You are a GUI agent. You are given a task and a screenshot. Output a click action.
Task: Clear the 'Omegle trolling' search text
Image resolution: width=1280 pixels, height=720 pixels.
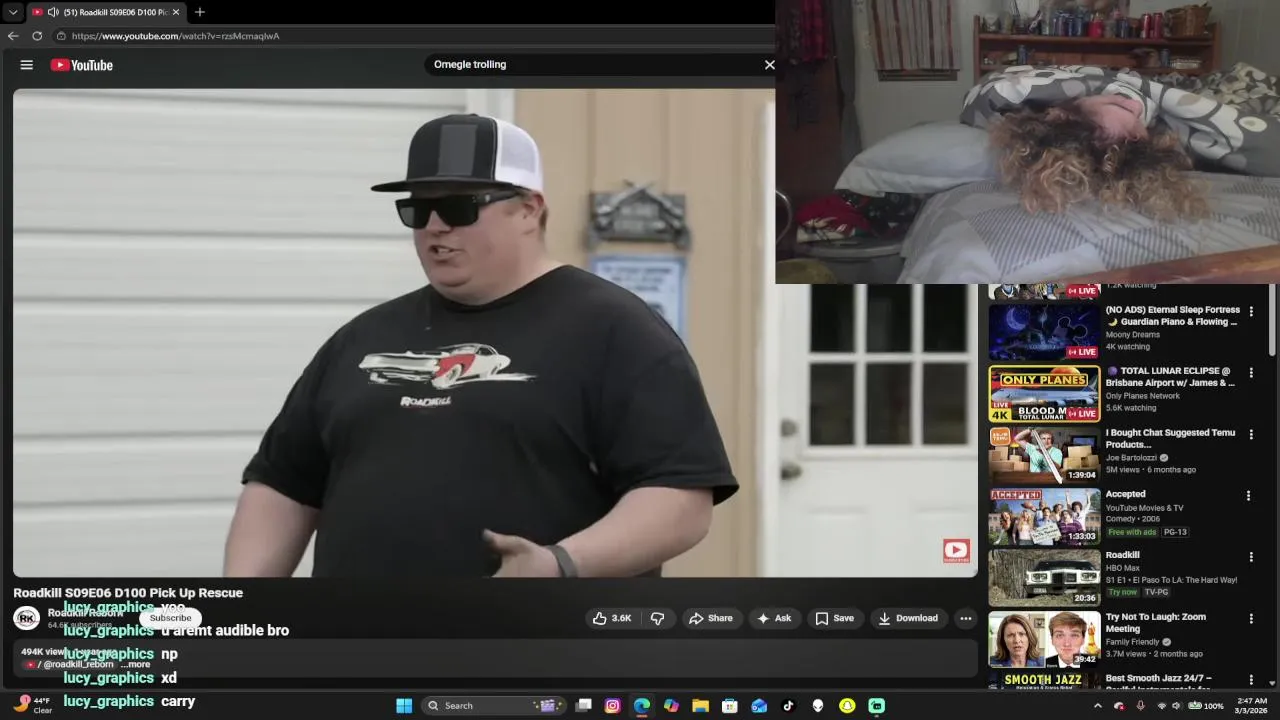click(769, 64)
